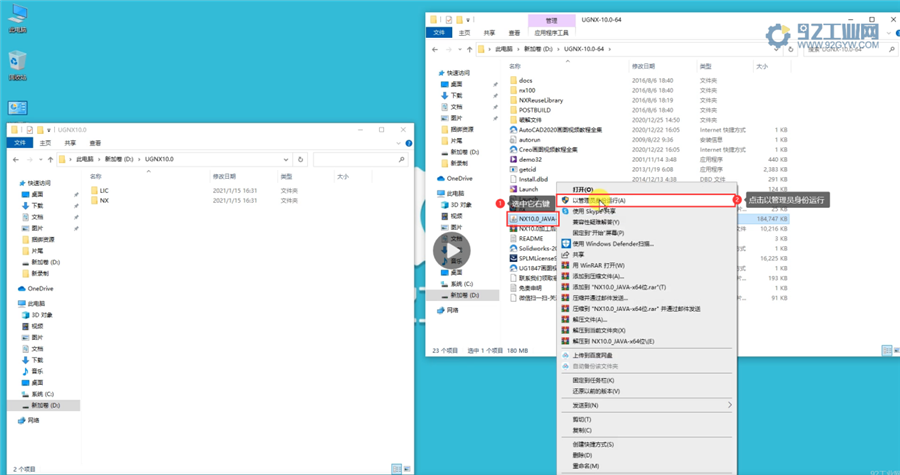Click the NXReuseLibrary folder icon

point(514,100)
